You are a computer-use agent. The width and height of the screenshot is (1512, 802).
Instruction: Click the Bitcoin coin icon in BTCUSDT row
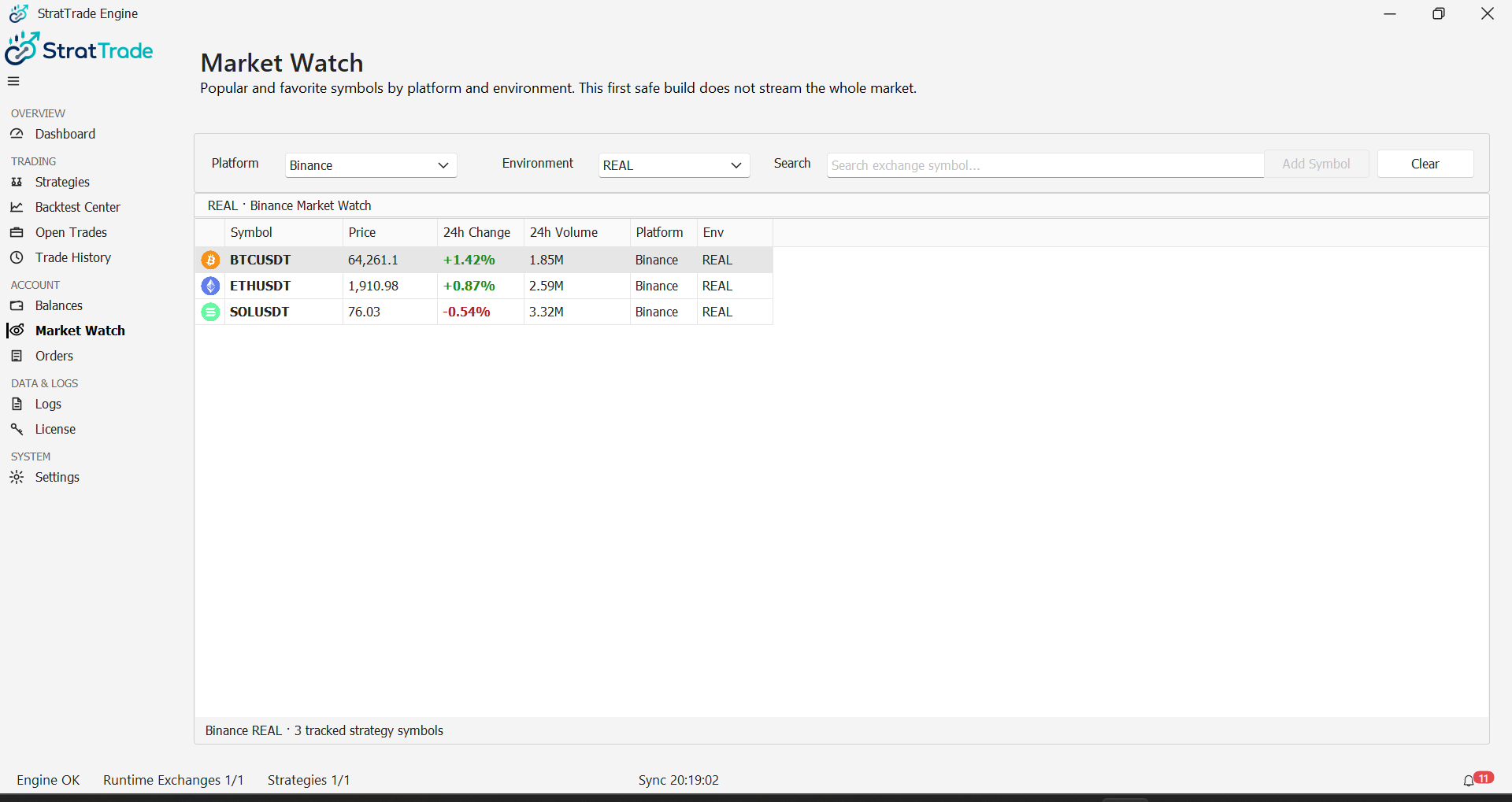pyautogui.click(x=210, y=260)
